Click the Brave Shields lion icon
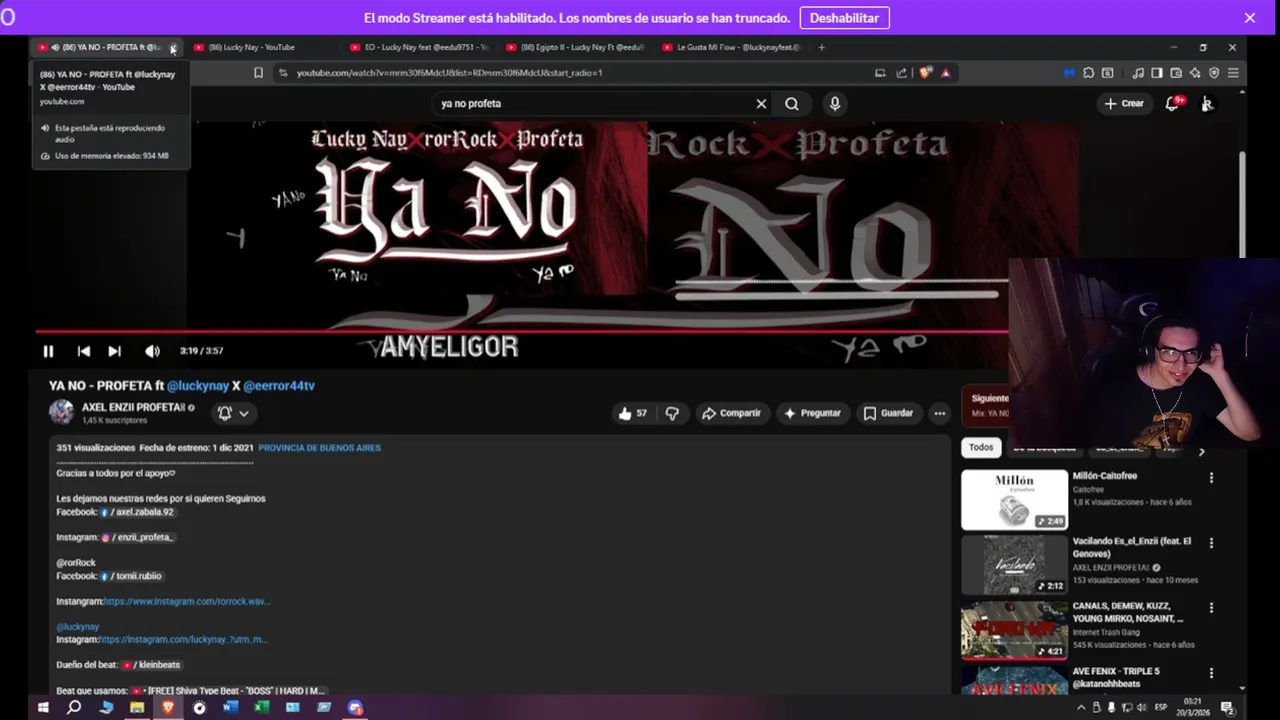 tap(926, 73)
